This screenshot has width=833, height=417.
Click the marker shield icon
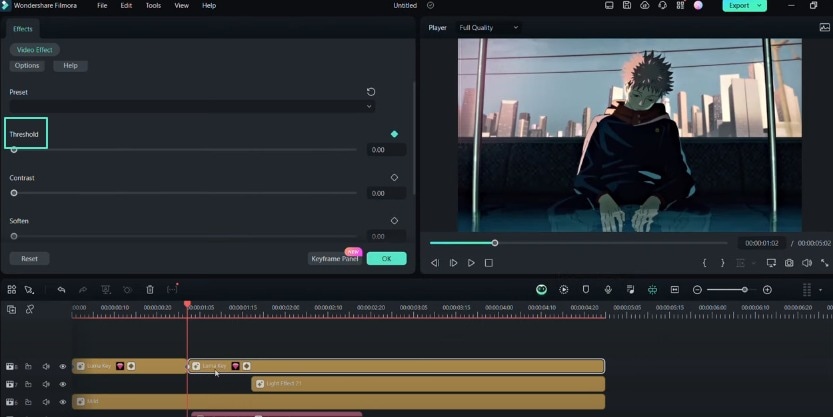(x=586, y=290)
